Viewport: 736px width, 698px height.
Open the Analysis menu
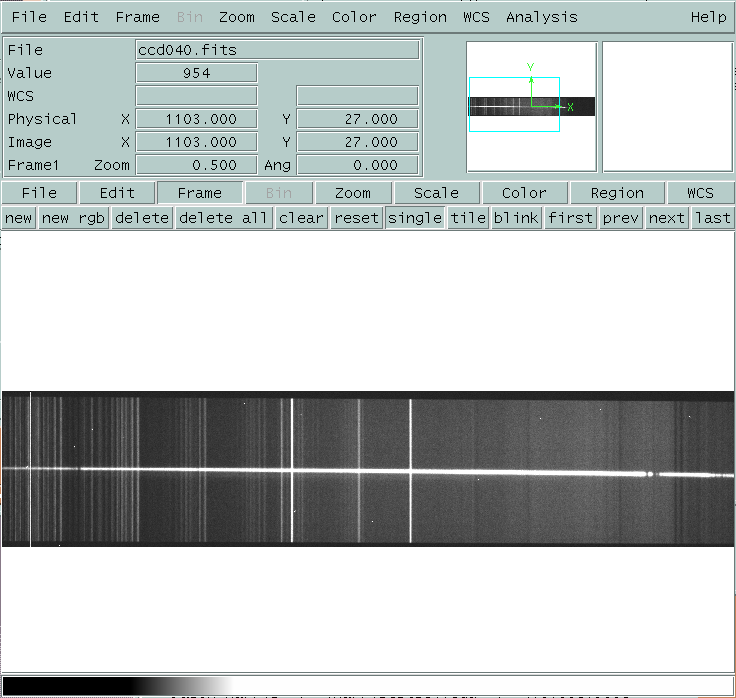click(x=541, y=17)
